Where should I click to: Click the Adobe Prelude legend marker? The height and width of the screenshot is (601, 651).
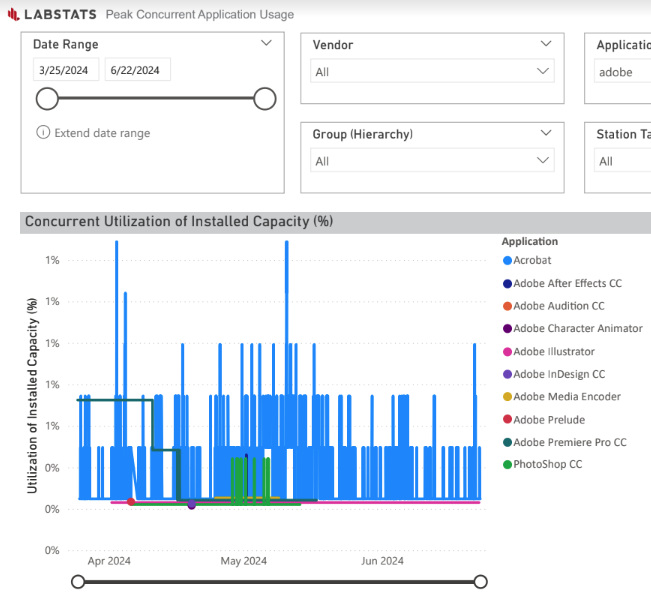tap(507, 420)
